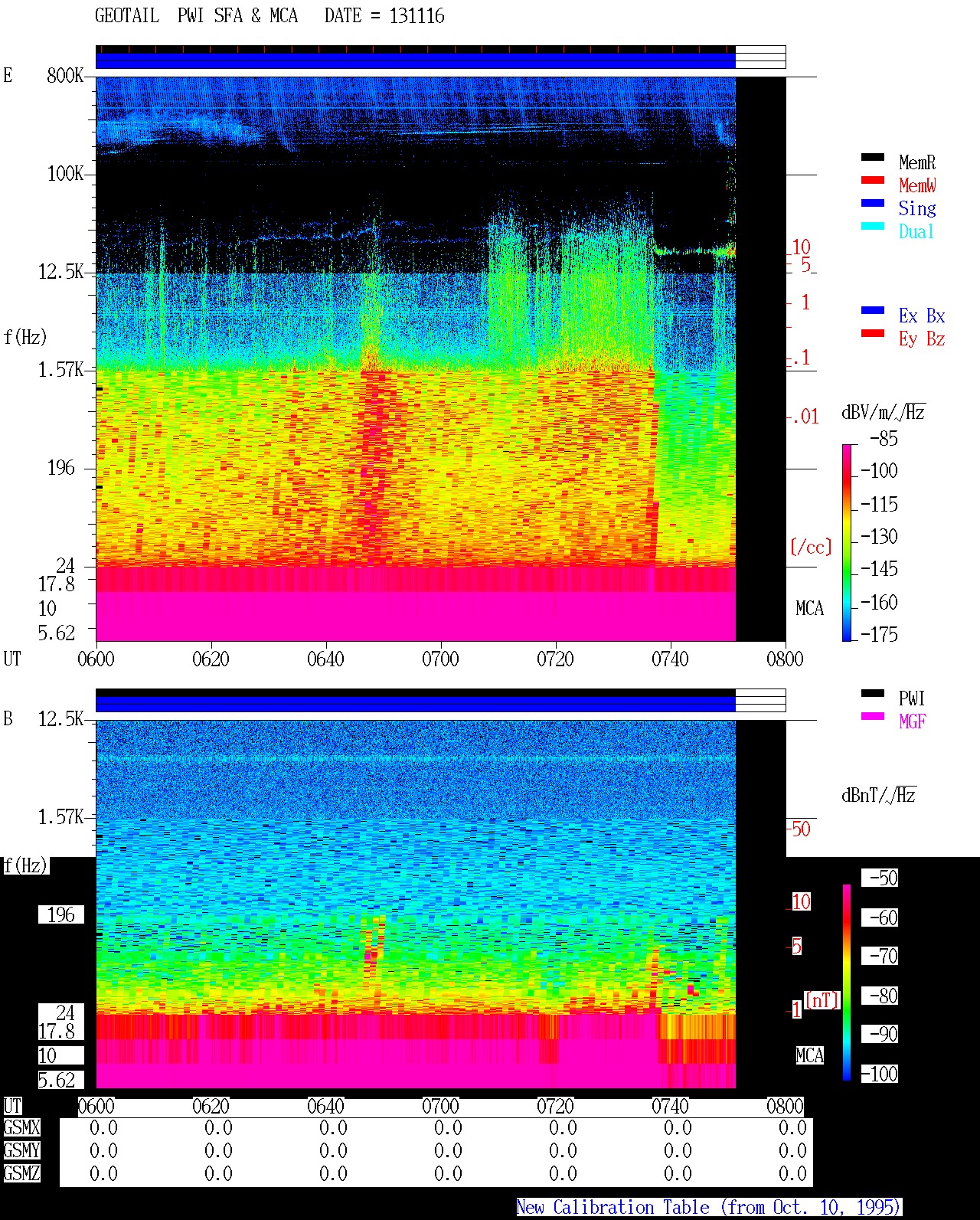This screenshot has height=1220, width=980.
Task: Click the 'MGF' legend label
Action: click(913, 721)
